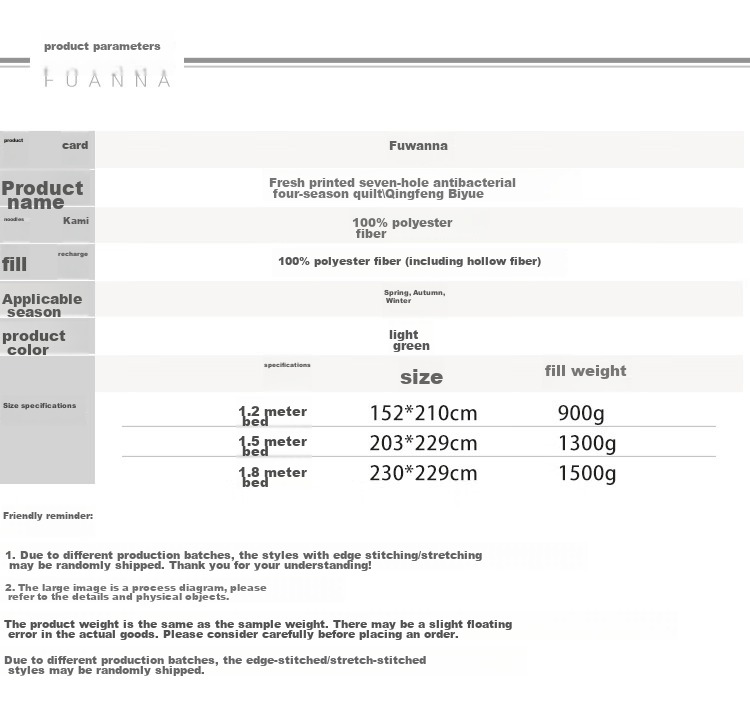Click the 'Size specifications' label
This screenshot has height=701, width=750.
(39, 405)
